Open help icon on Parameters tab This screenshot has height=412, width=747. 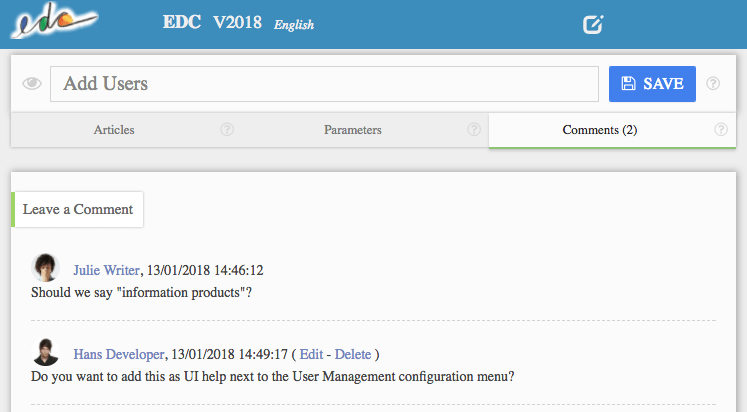474,129
